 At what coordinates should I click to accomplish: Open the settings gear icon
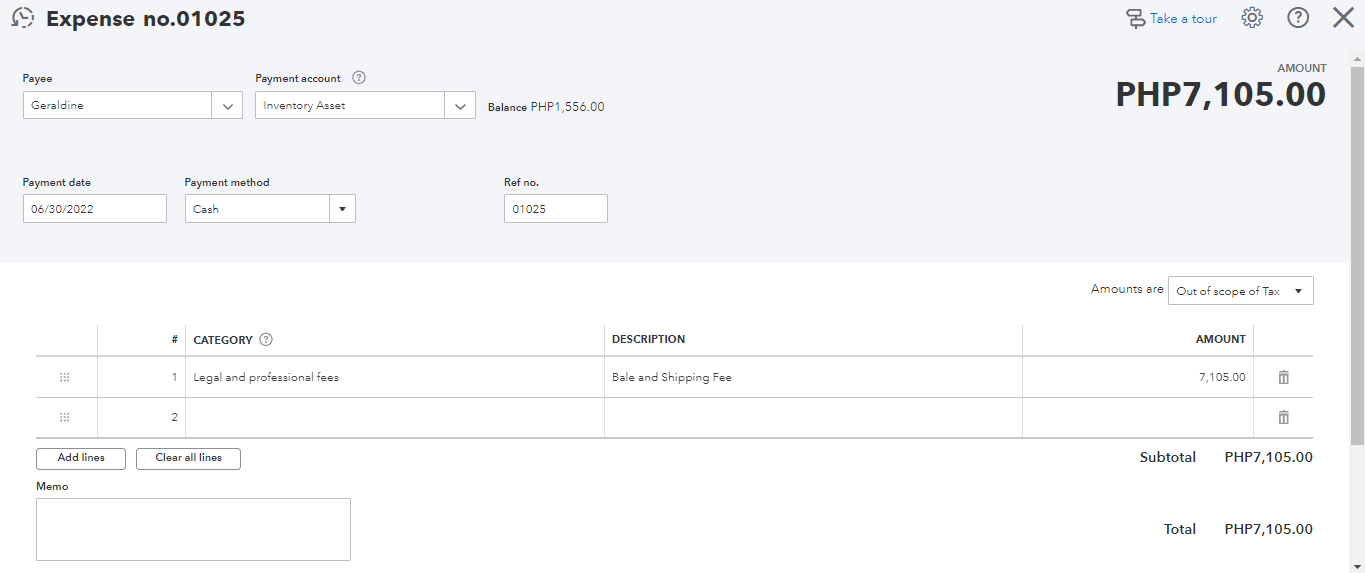(1252, 18)
